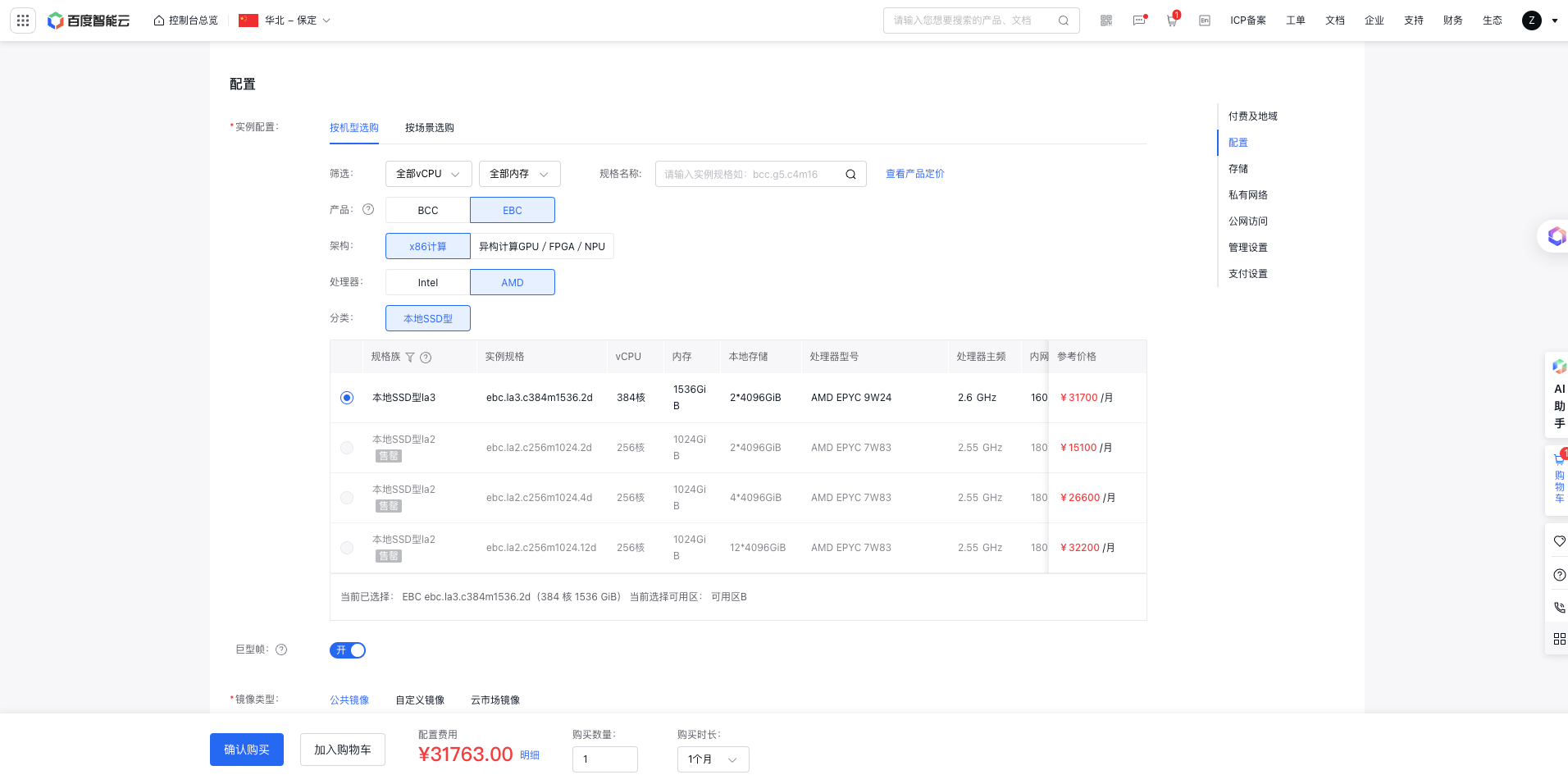Click the Baidu AI Cloud logo
1568x784 pixels.
coord(89,21)
